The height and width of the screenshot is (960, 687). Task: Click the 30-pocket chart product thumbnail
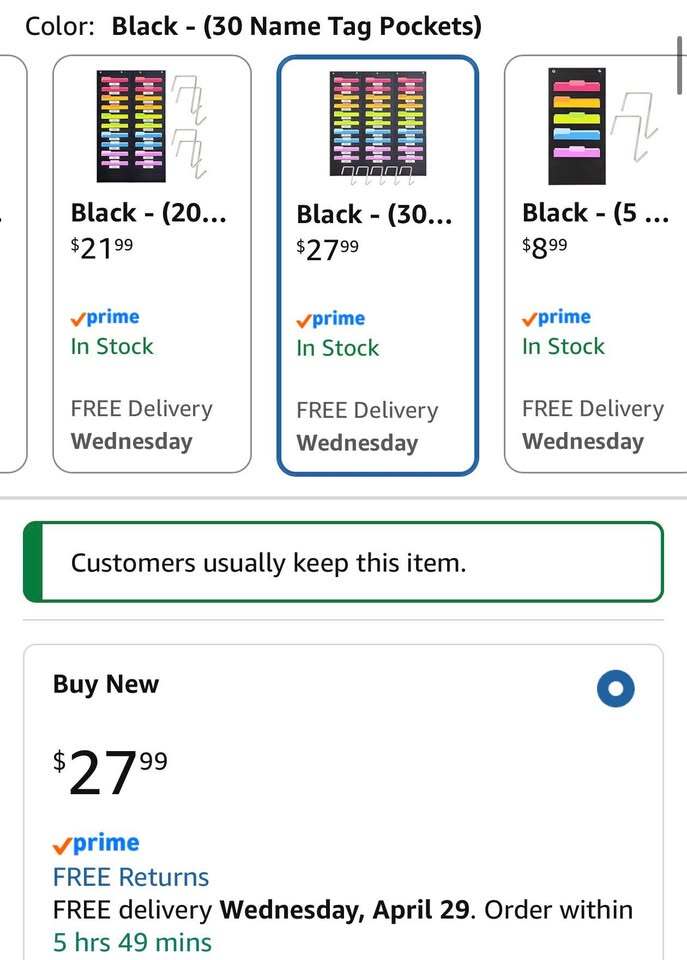[377, 127]
